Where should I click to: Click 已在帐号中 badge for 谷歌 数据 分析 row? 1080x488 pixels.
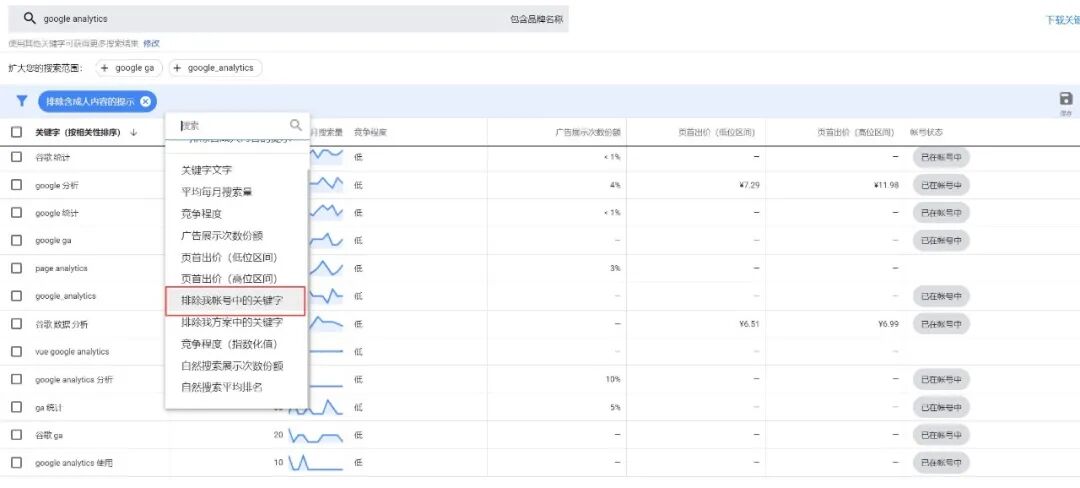941,323
